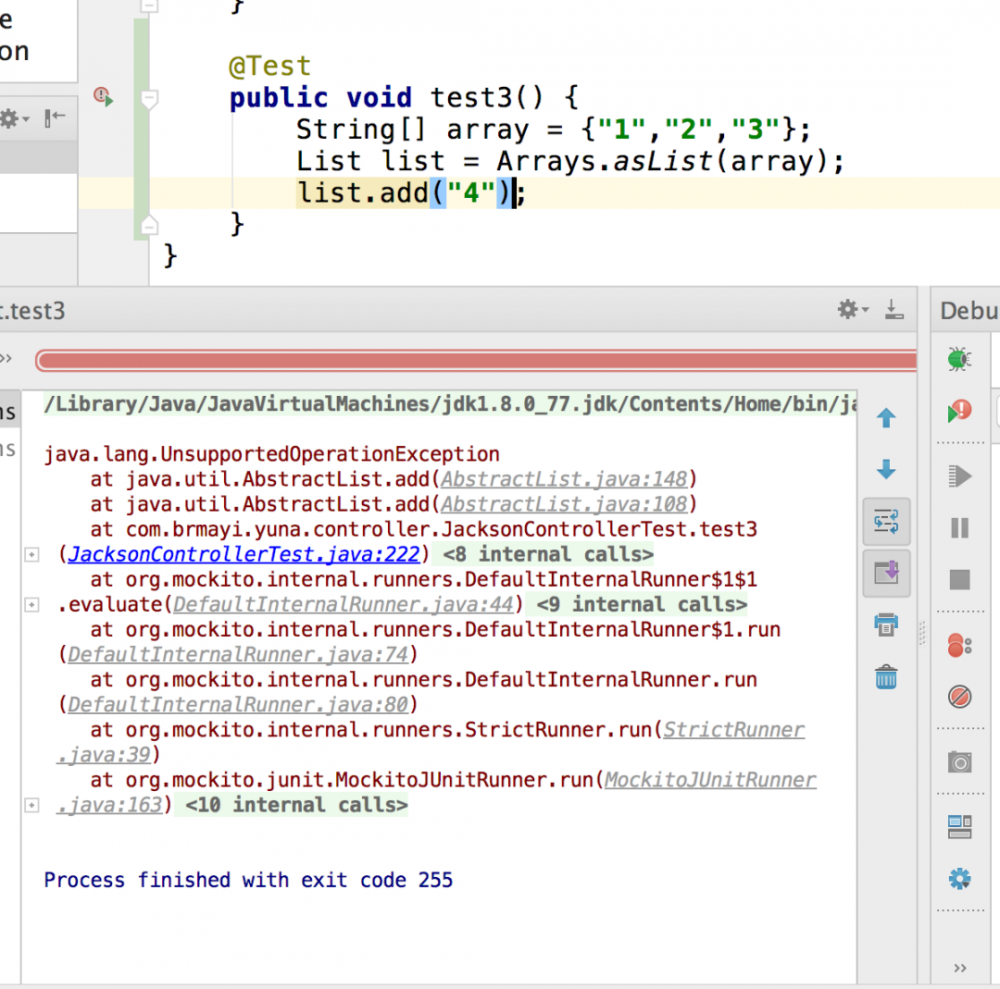The width and height of the screenshot is (1000, 989).
Task: Click the plus expander beside .evaluate line
Action: coord(31,604)
